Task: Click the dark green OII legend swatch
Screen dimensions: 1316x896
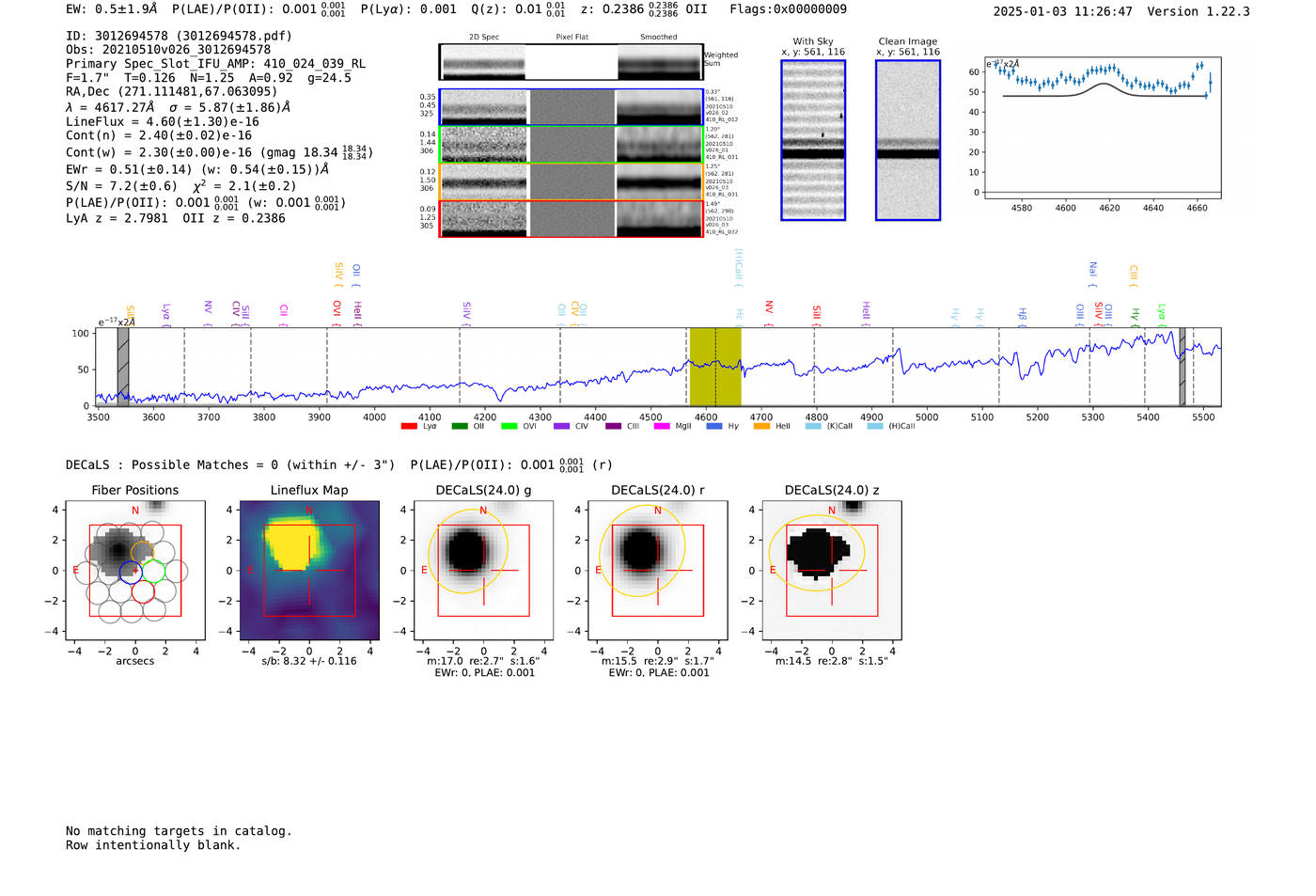Action: [459, 426]
